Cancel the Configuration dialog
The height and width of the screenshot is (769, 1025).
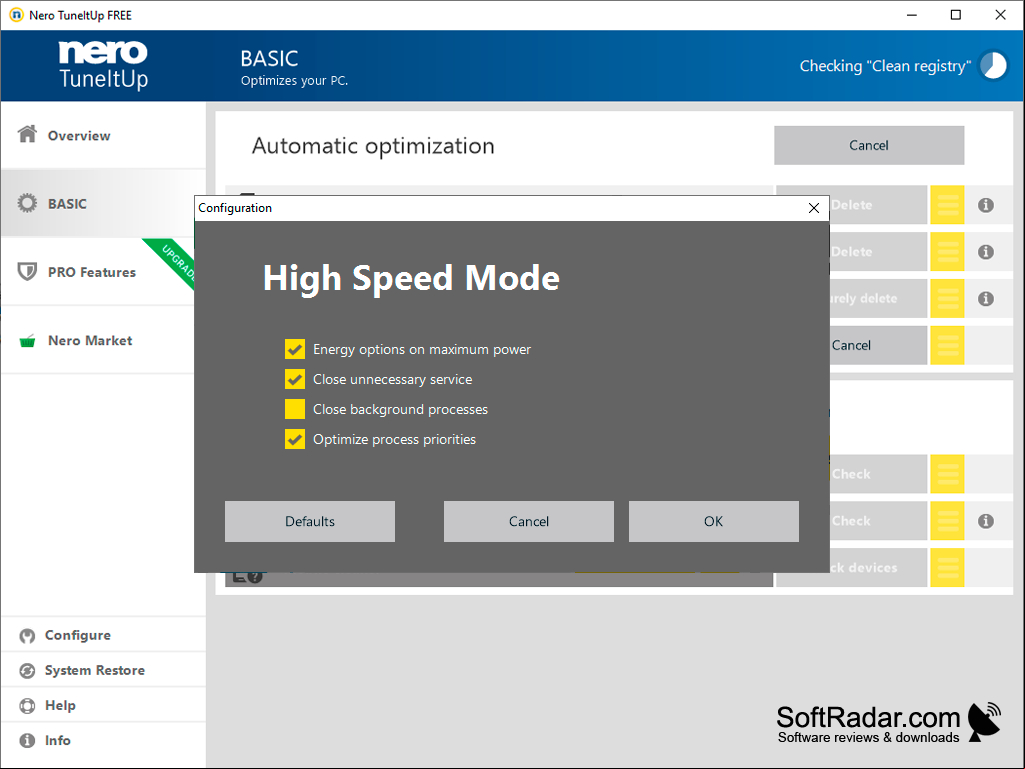[529, 521]
